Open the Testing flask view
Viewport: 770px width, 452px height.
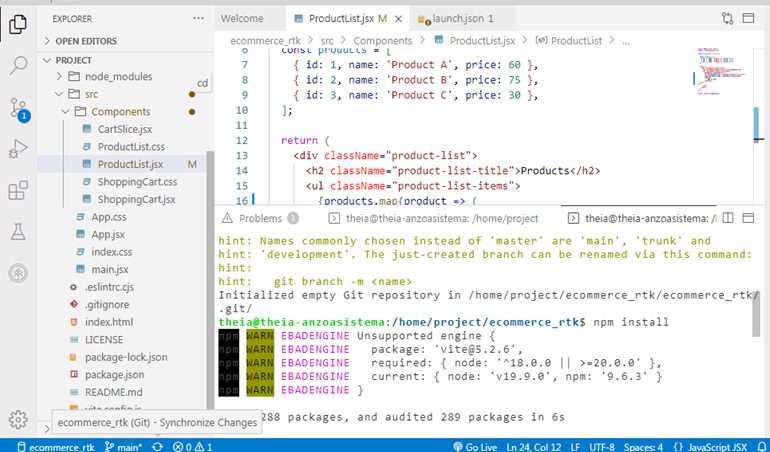pyautogui.click(x=18, y=231)
